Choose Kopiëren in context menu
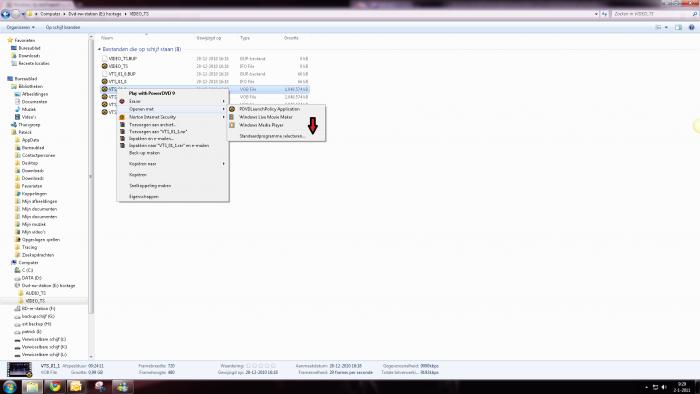This screenshot has width=700, height=394. (x=138, y=174)
